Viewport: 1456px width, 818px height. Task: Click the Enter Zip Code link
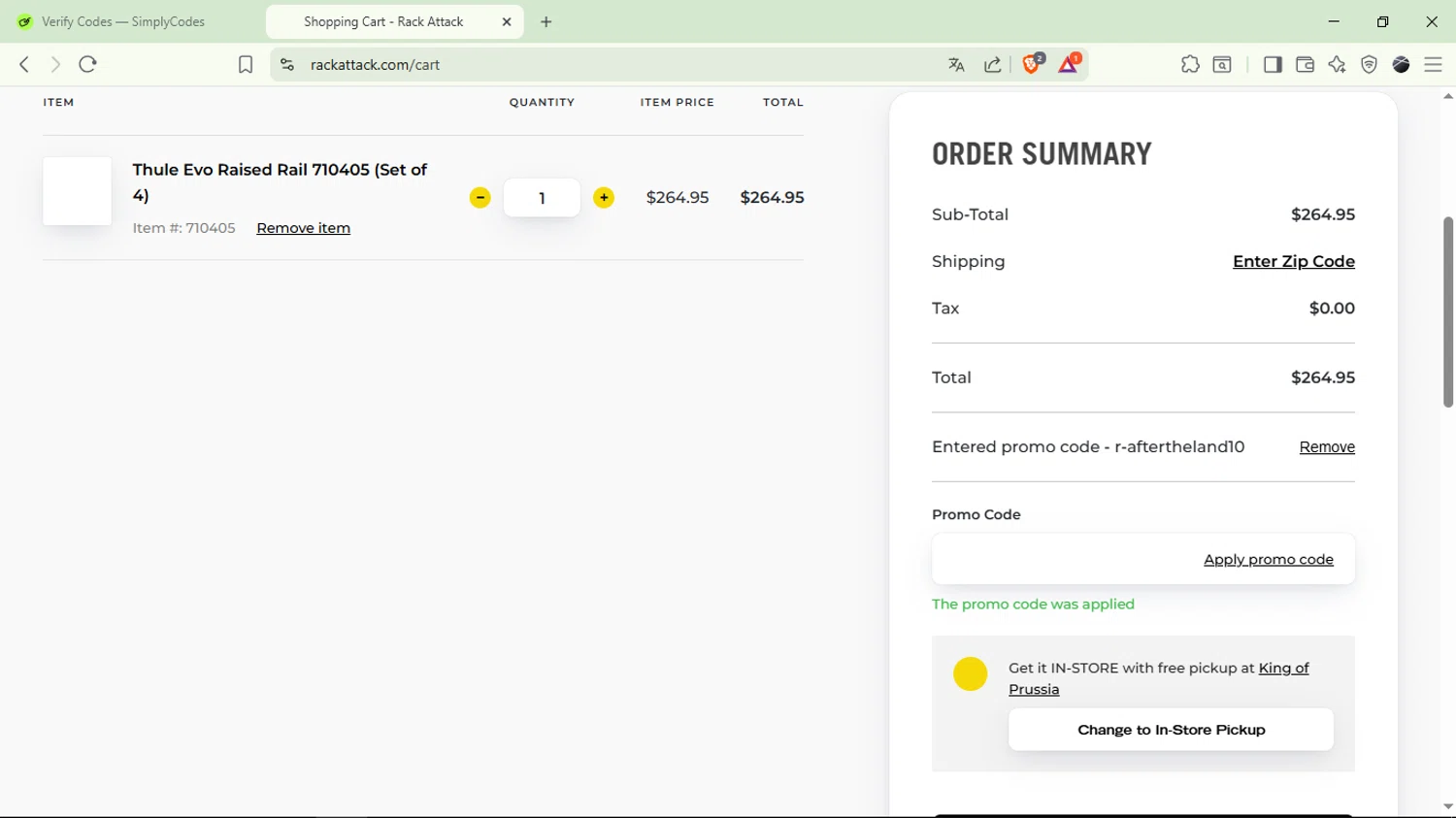(x=1293, y=261)
